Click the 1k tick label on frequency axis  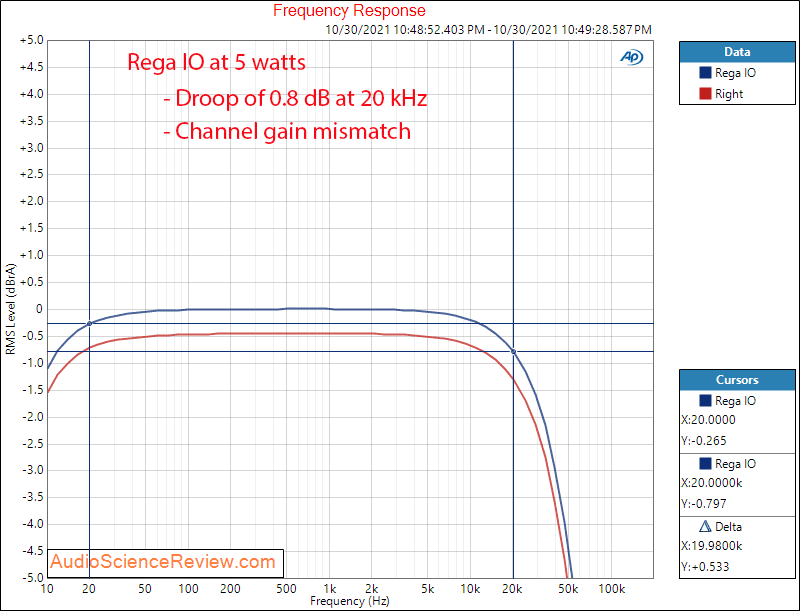(x=330, y=589)
